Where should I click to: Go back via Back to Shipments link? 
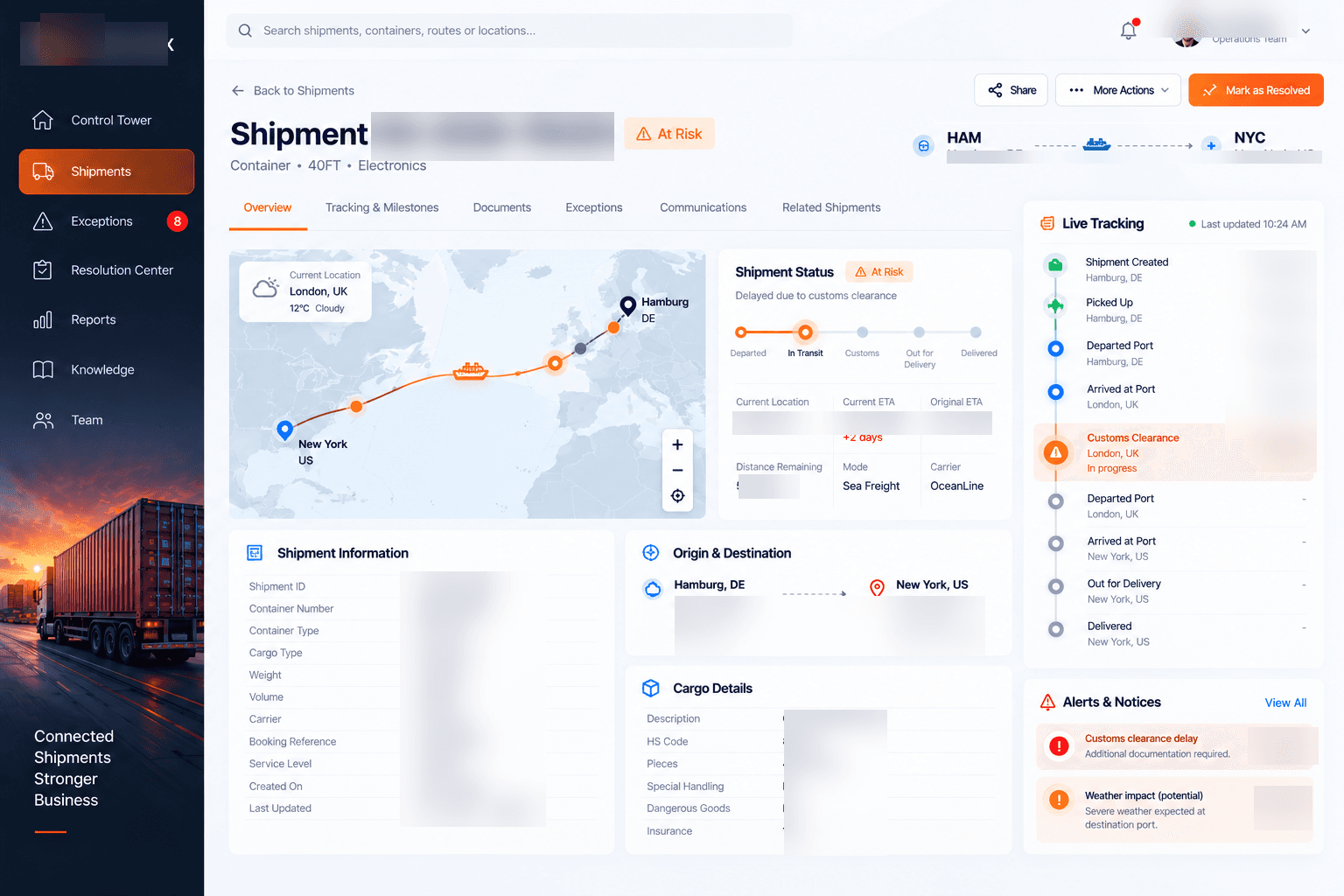click(293, 91)
